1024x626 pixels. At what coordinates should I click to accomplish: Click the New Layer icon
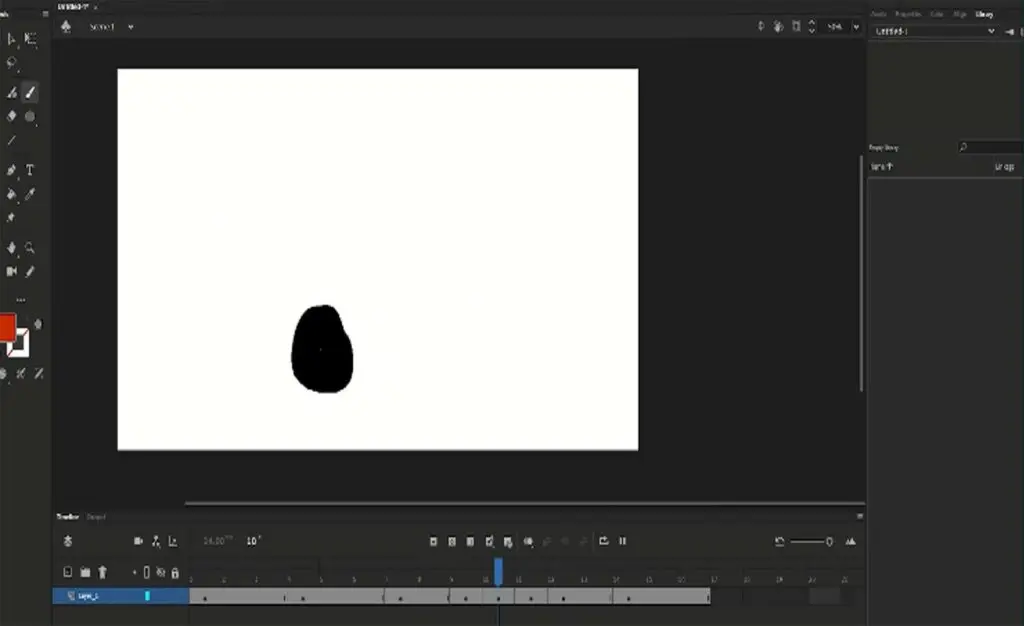(67, 572)
